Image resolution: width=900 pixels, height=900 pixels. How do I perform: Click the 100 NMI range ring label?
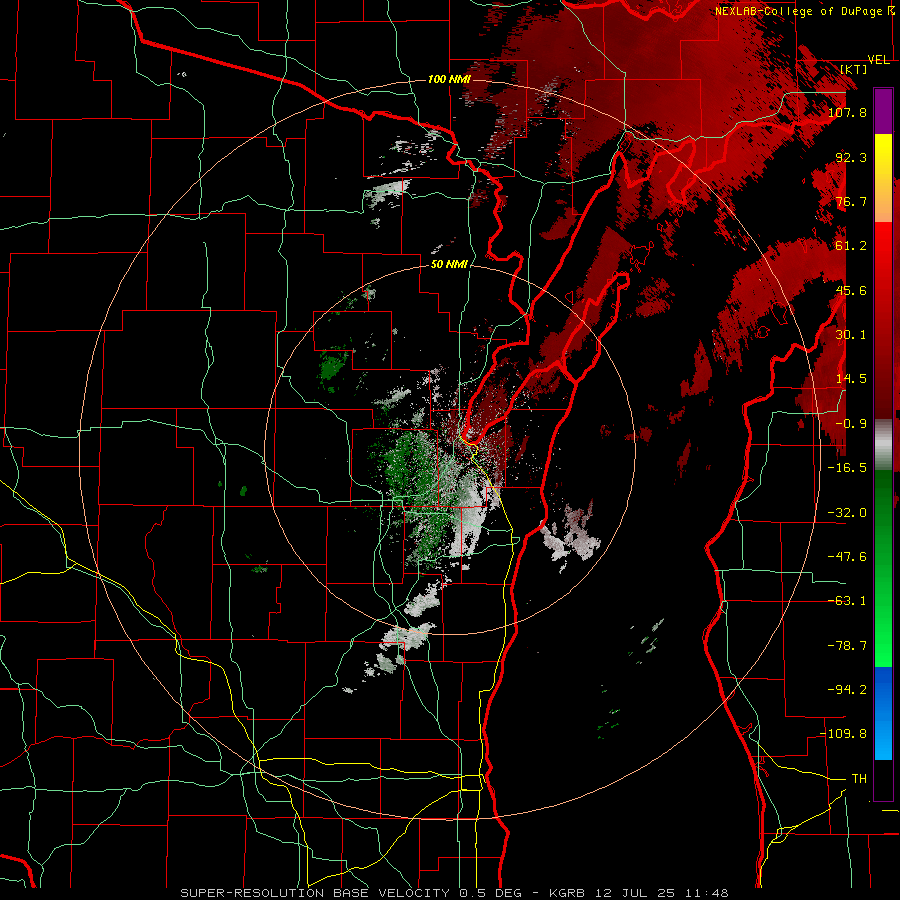click(449, 79)
